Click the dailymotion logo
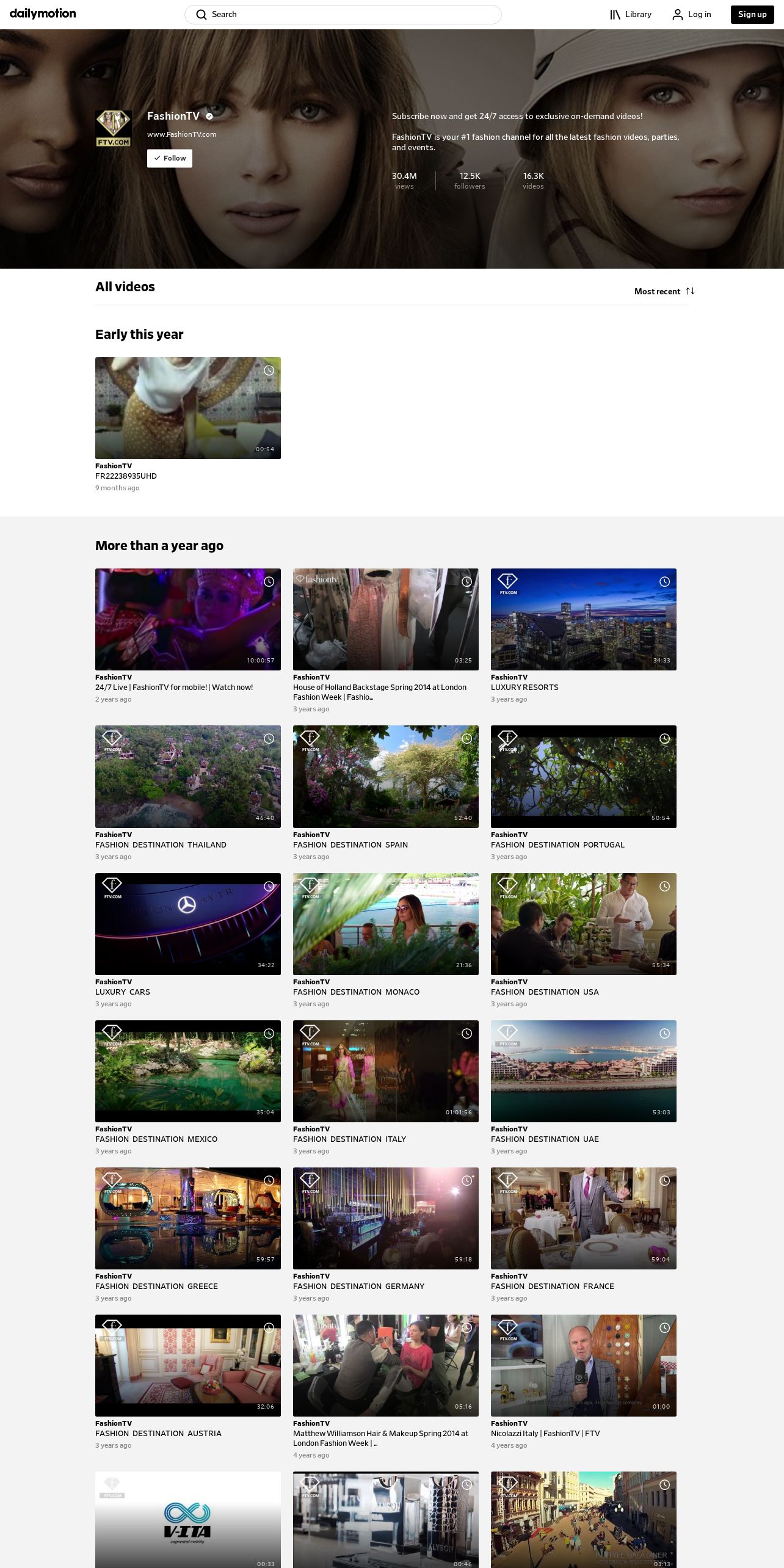 coord(43,13)
